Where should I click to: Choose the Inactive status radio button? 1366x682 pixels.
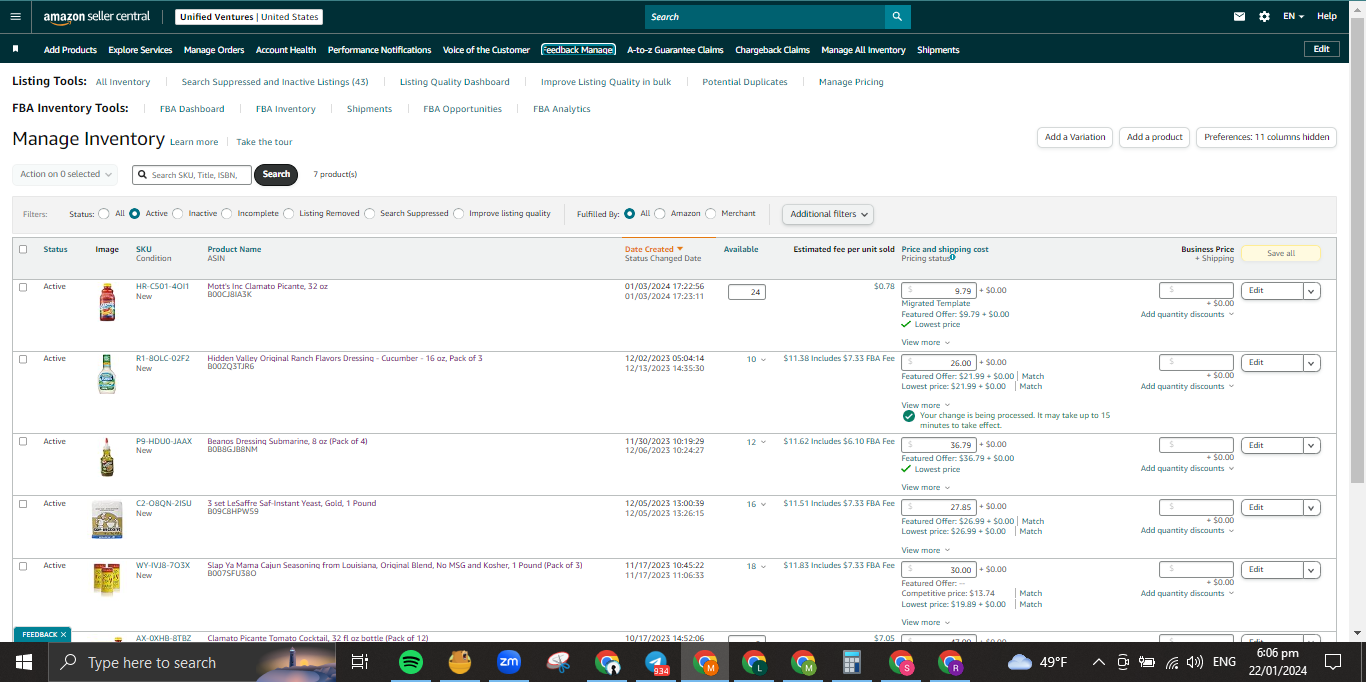pos(178,213)
